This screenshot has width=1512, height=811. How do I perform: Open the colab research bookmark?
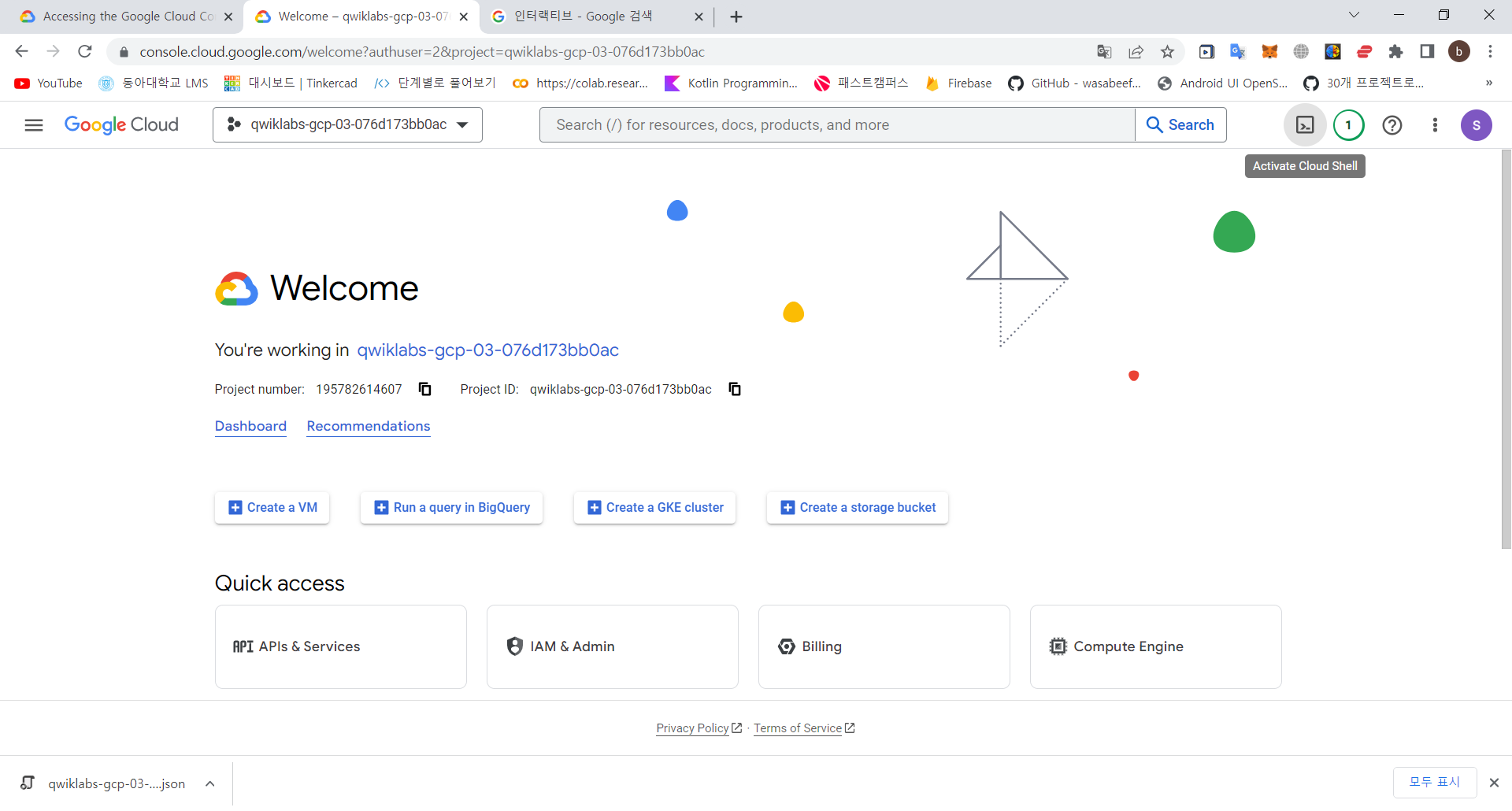pos(580,83)
